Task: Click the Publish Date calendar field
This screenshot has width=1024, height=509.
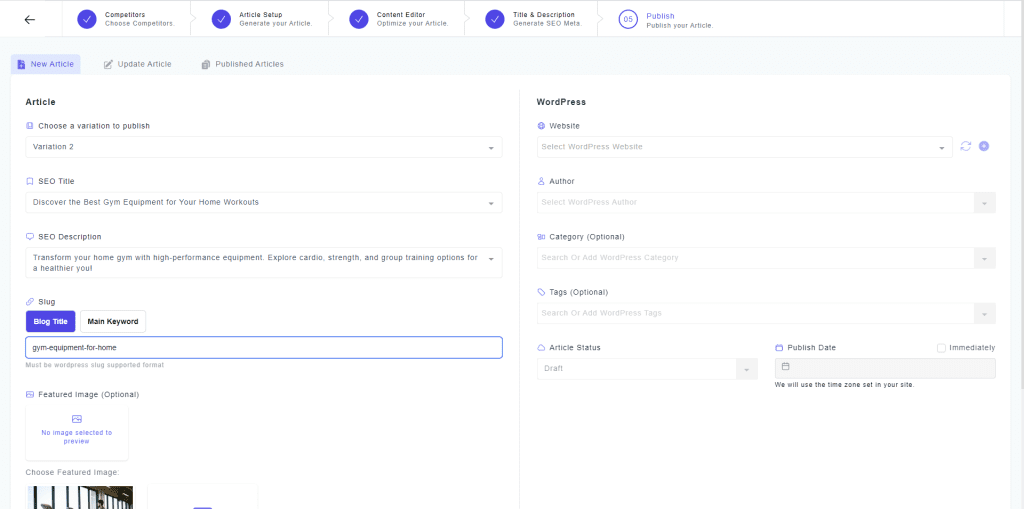Action: coord(884,368)
